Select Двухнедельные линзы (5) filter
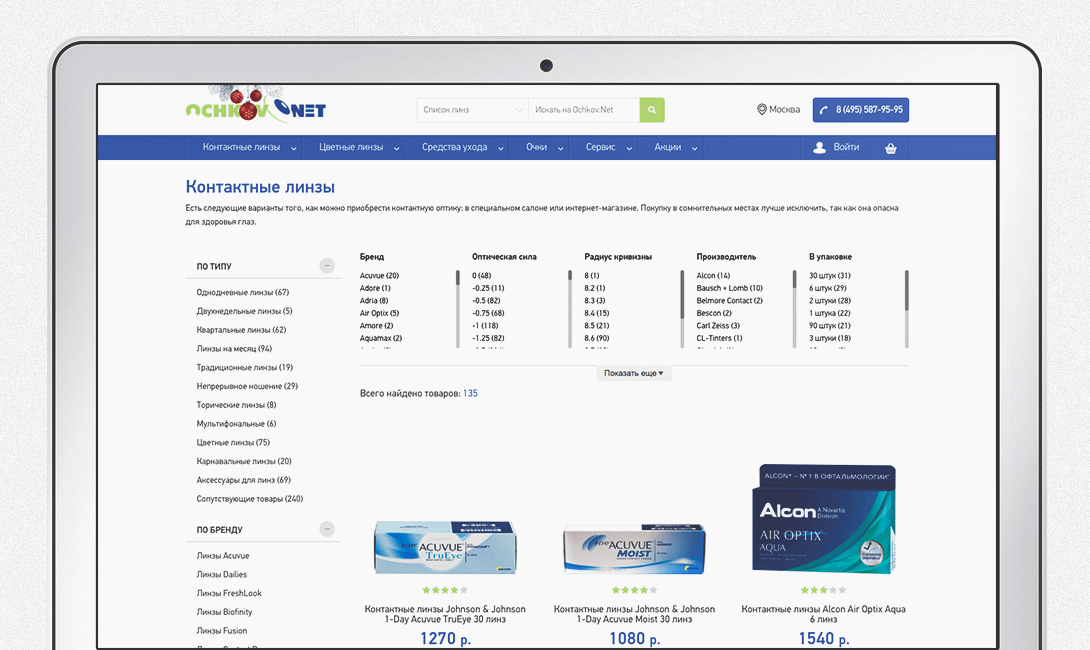The image size is (1090, 650). pyautogui.click(x=244, y=311)
